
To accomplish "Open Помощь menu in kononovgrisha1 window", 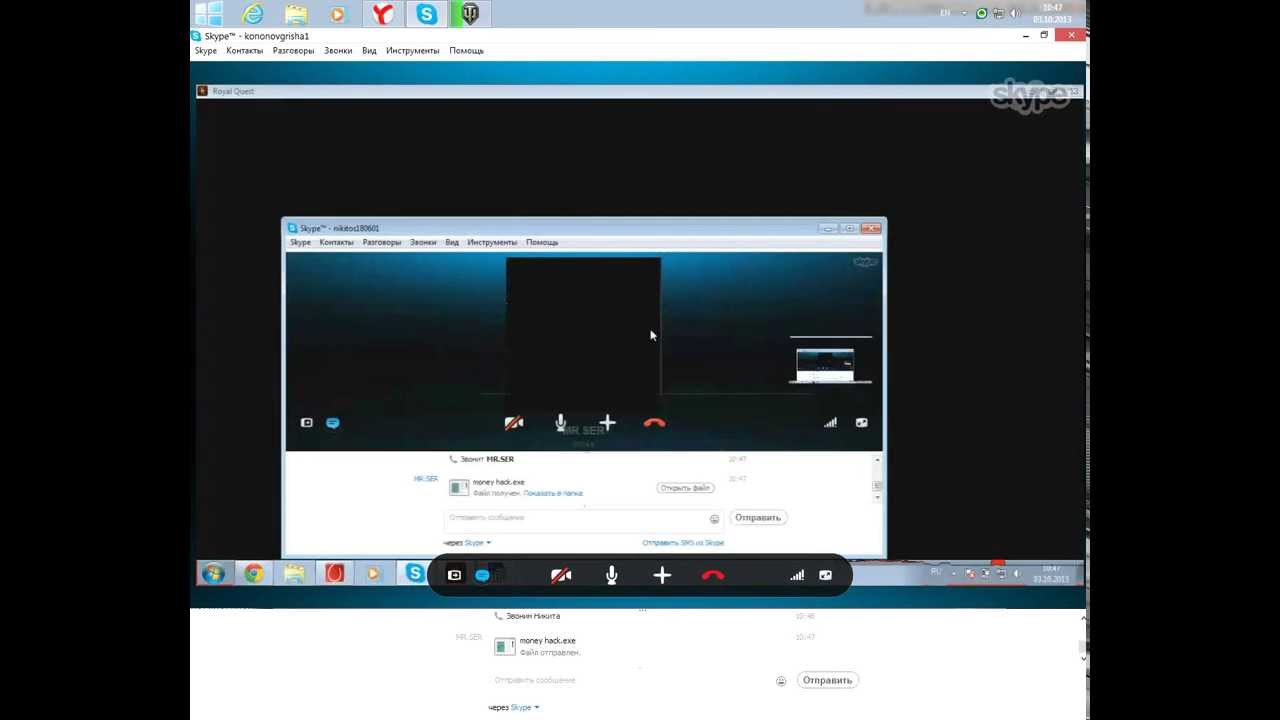I will coord(466,50).
